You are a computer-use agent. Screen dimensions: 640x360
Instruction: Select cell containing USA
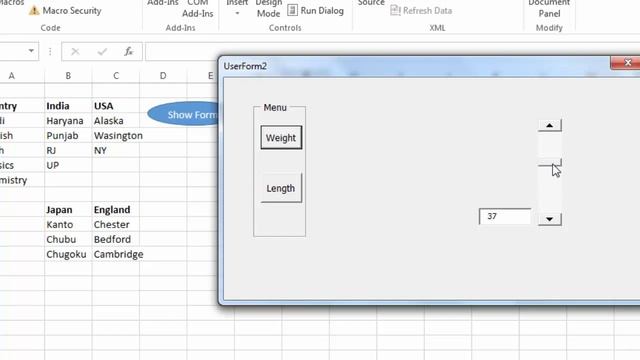[116, 106]
